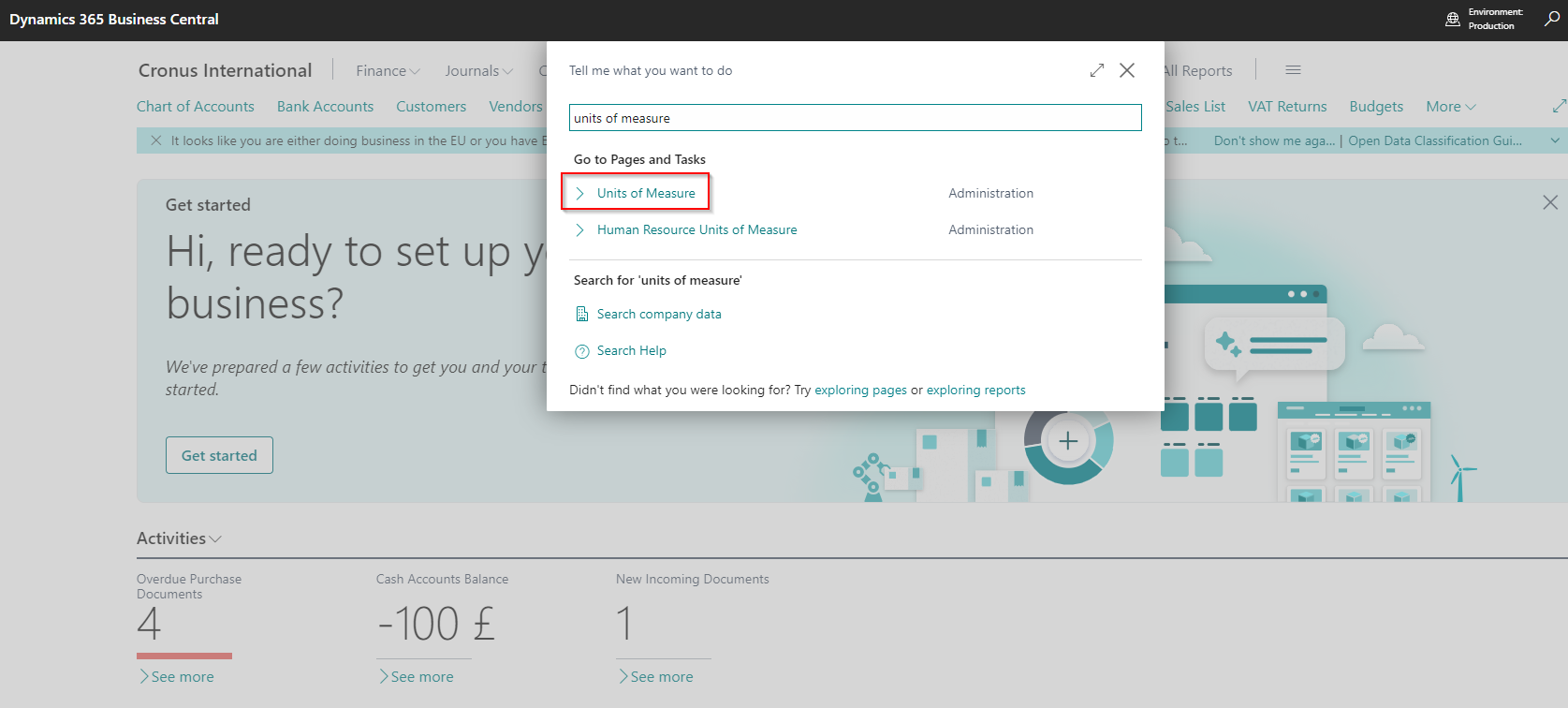This screenshot has width=1568, height=708.
Task: Click All Reports menu item
Action: 1198,71
